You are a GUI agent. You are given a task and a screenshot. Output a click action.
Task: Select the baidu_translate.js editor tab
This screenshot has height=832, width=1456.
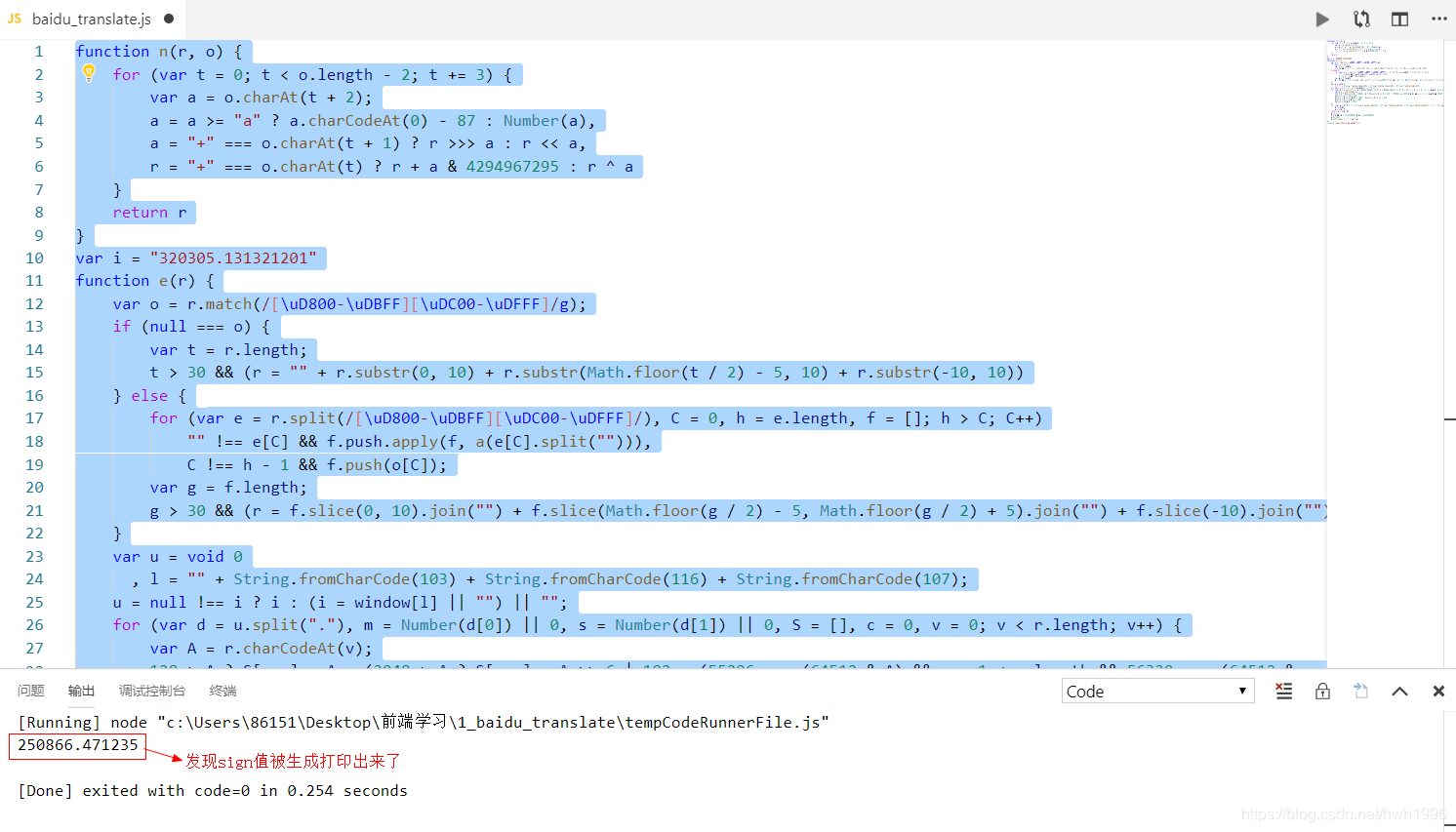pyautogui.click(x=92, y=19)
